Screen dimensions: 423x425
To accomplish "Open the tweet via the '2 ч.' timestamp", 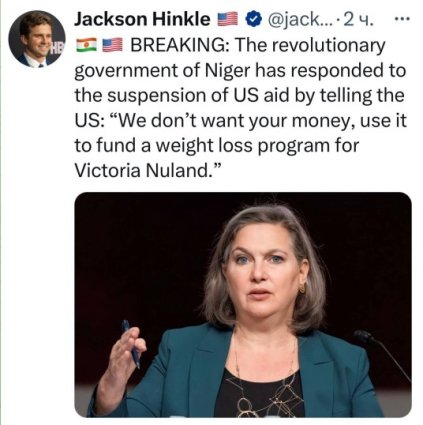I will [x=358, y=21].
